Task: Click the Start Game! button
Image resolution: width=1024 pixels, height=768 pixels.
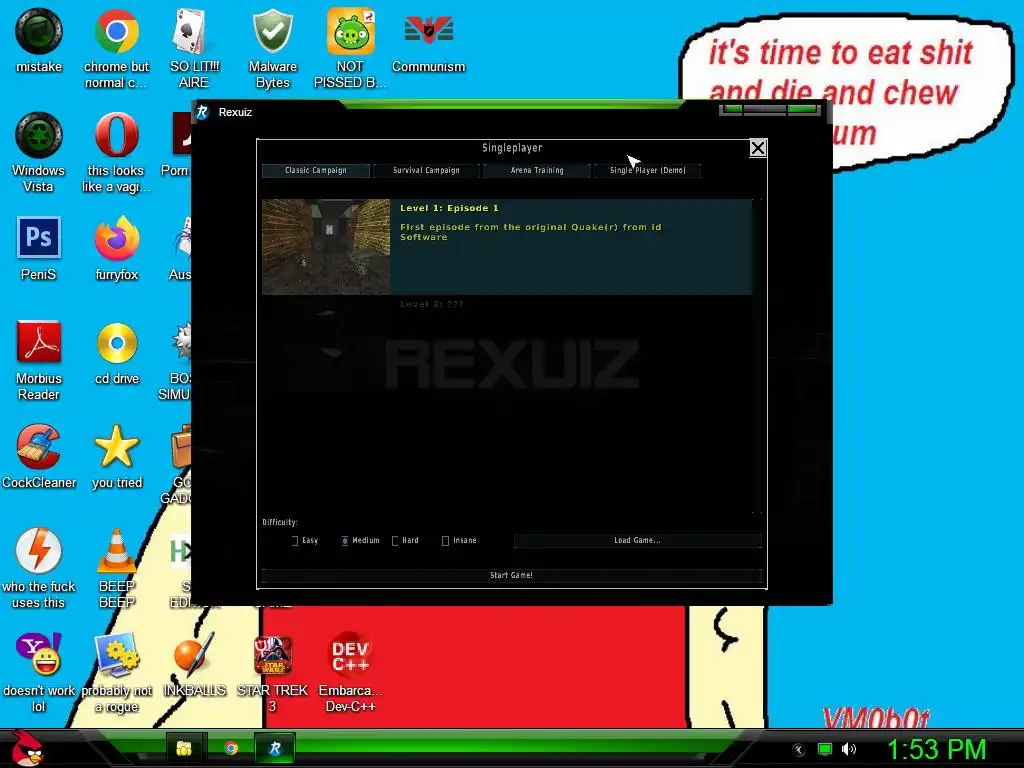Action: (511, 575)
